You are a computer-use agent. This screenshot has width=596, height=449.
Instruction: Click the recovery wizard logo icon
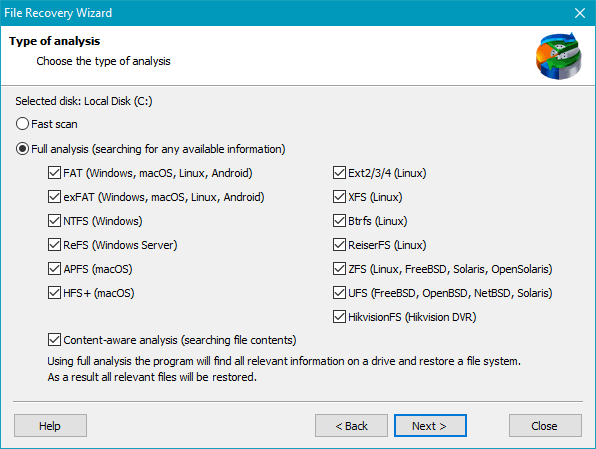558,56
